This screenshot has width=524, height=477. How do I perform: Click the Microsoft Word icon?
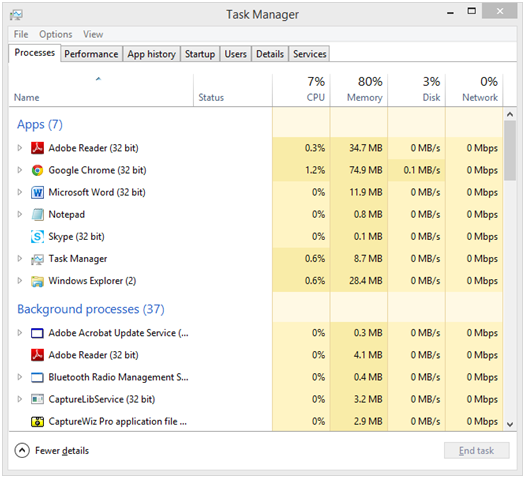coord(37,193)
